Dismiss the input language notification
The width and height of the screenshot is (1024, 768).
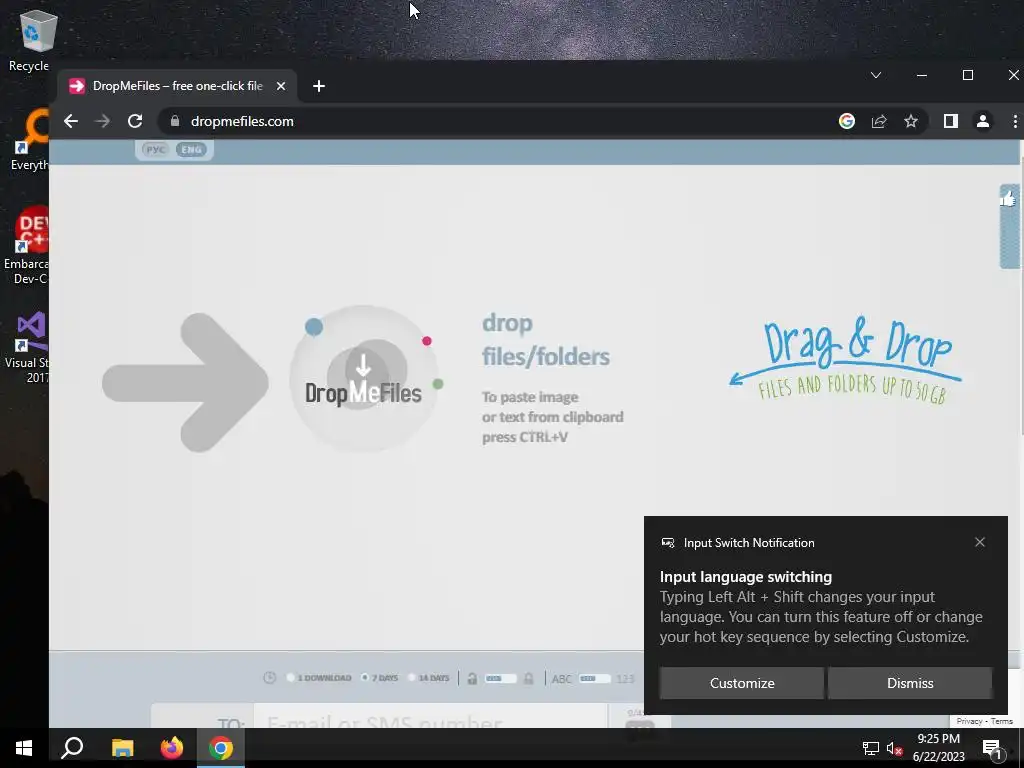(910, 683)
